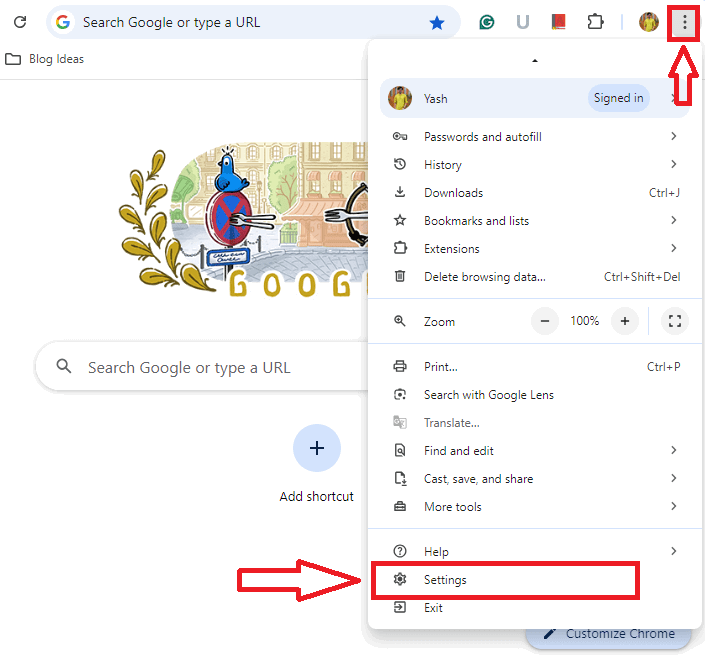
Task: Select the Translate menu item
Action: pyautogui.click(x=534, y=423)
